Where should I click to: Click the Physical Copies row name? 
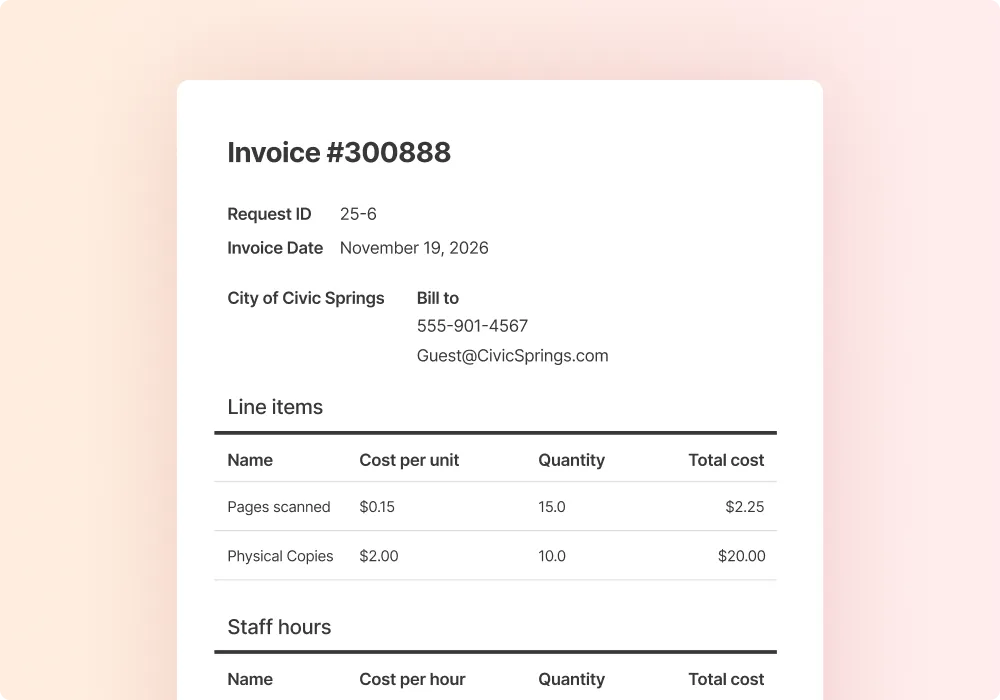click(280, 556)
